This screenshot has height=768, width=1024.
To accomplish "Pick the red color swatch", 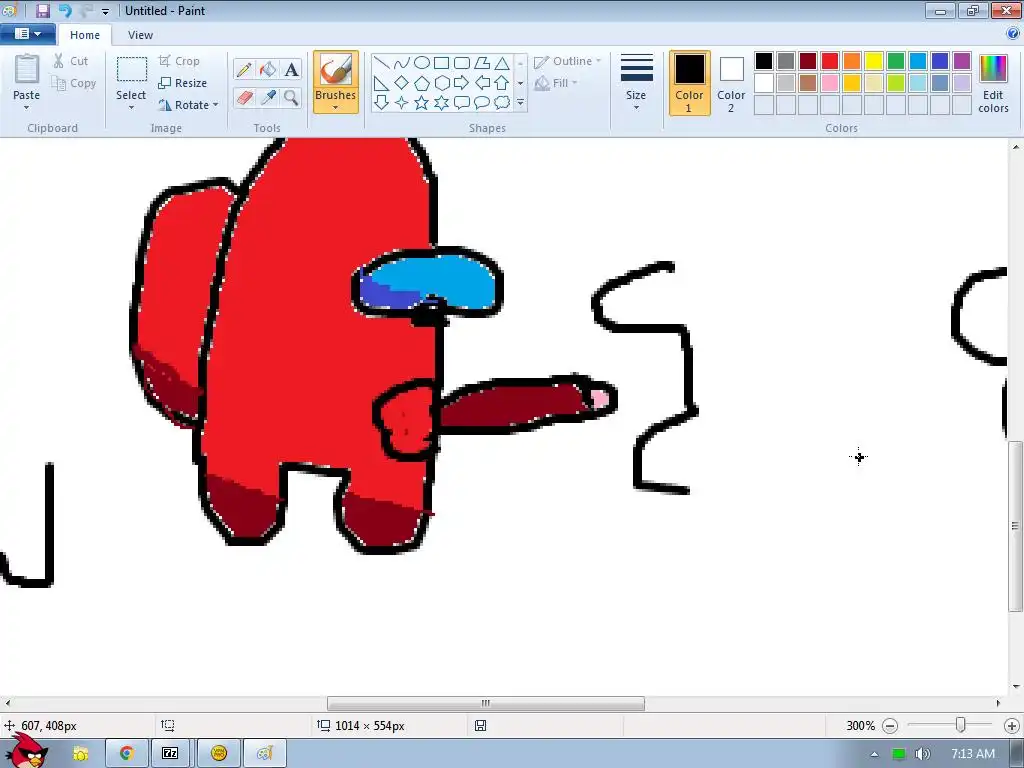I will (830, 61).
